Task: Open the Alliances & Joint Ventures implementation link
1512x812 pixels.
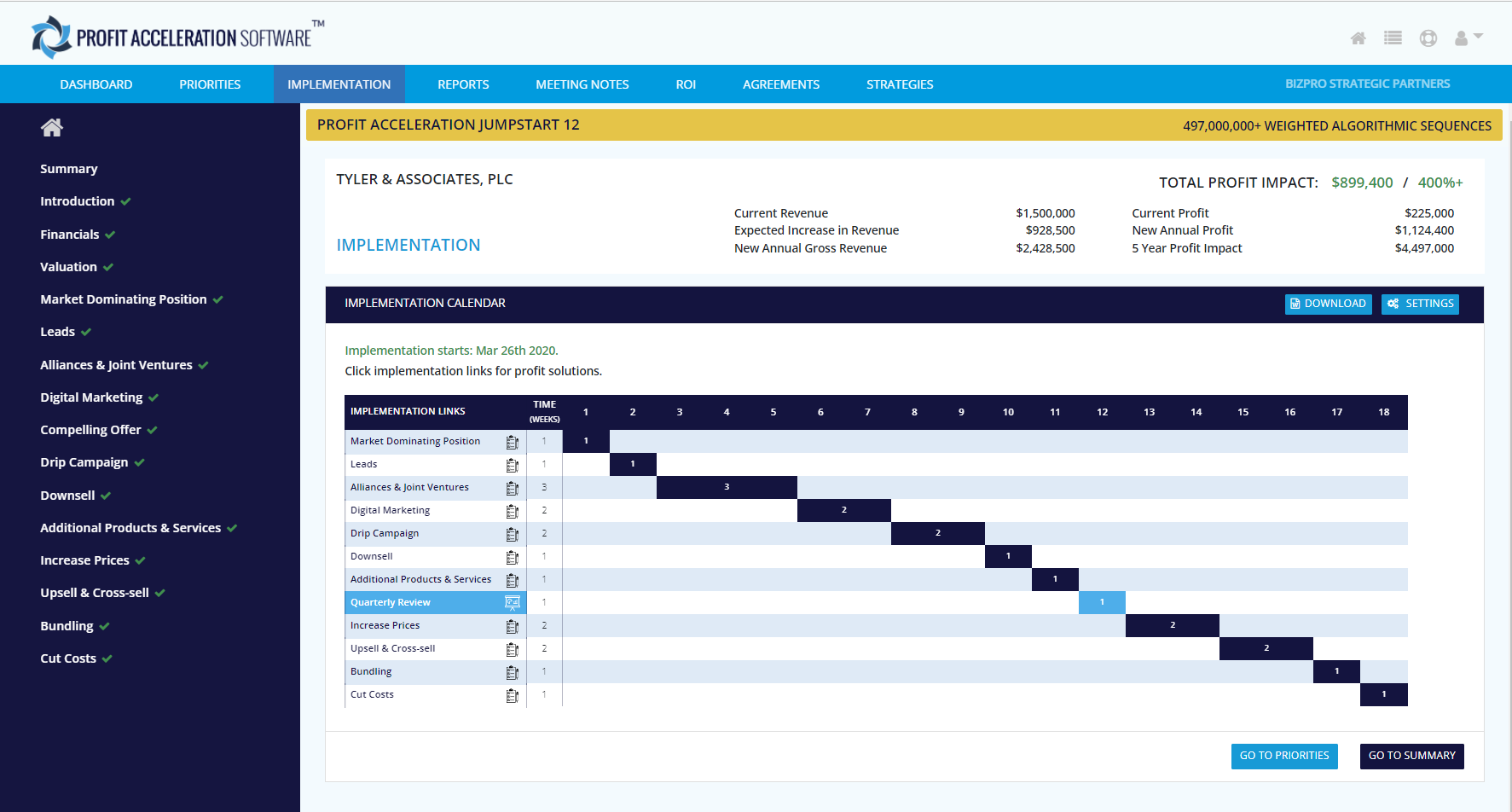Action: (409, 488)
